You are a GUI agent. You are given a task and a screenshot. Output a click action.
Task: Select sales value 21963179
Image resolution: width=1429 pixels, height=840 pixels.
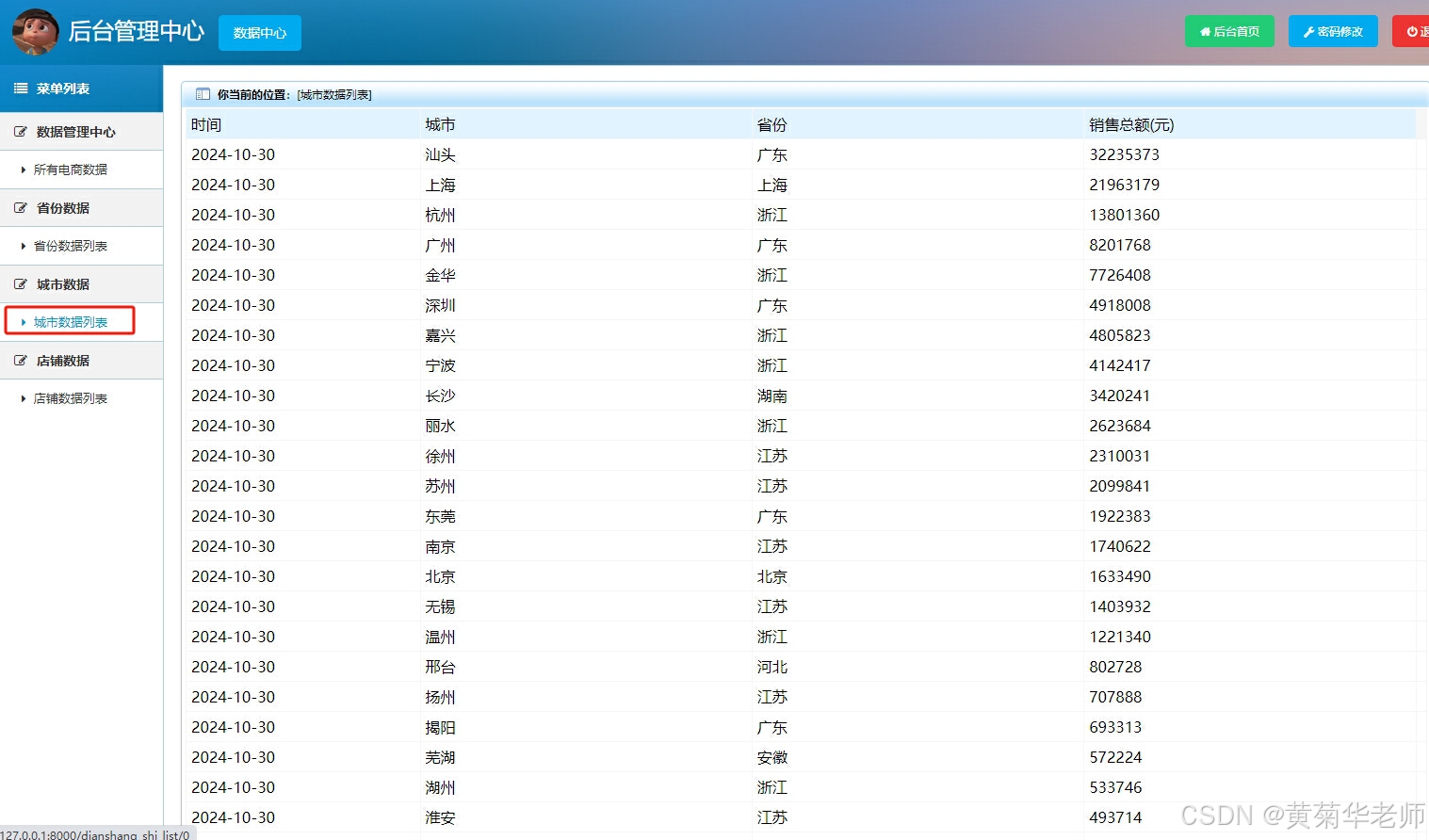(1125, 185)
